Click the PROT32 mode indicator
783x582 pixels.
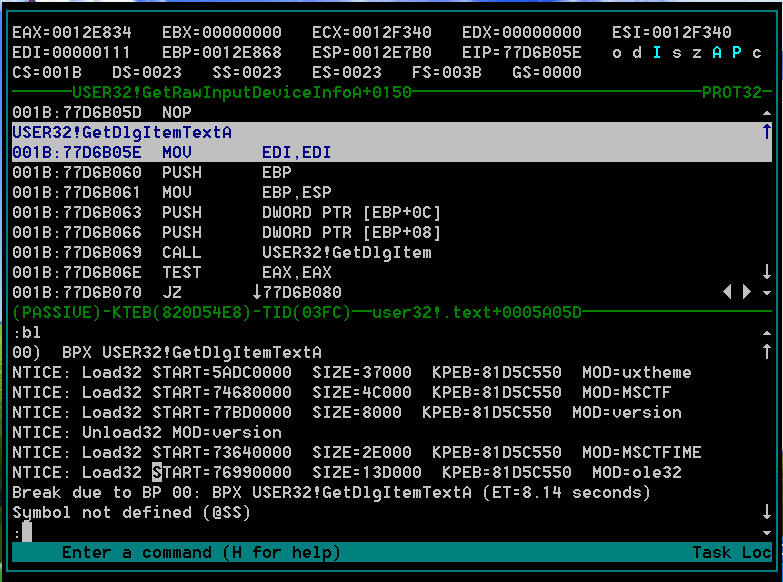tap(732, 92)
